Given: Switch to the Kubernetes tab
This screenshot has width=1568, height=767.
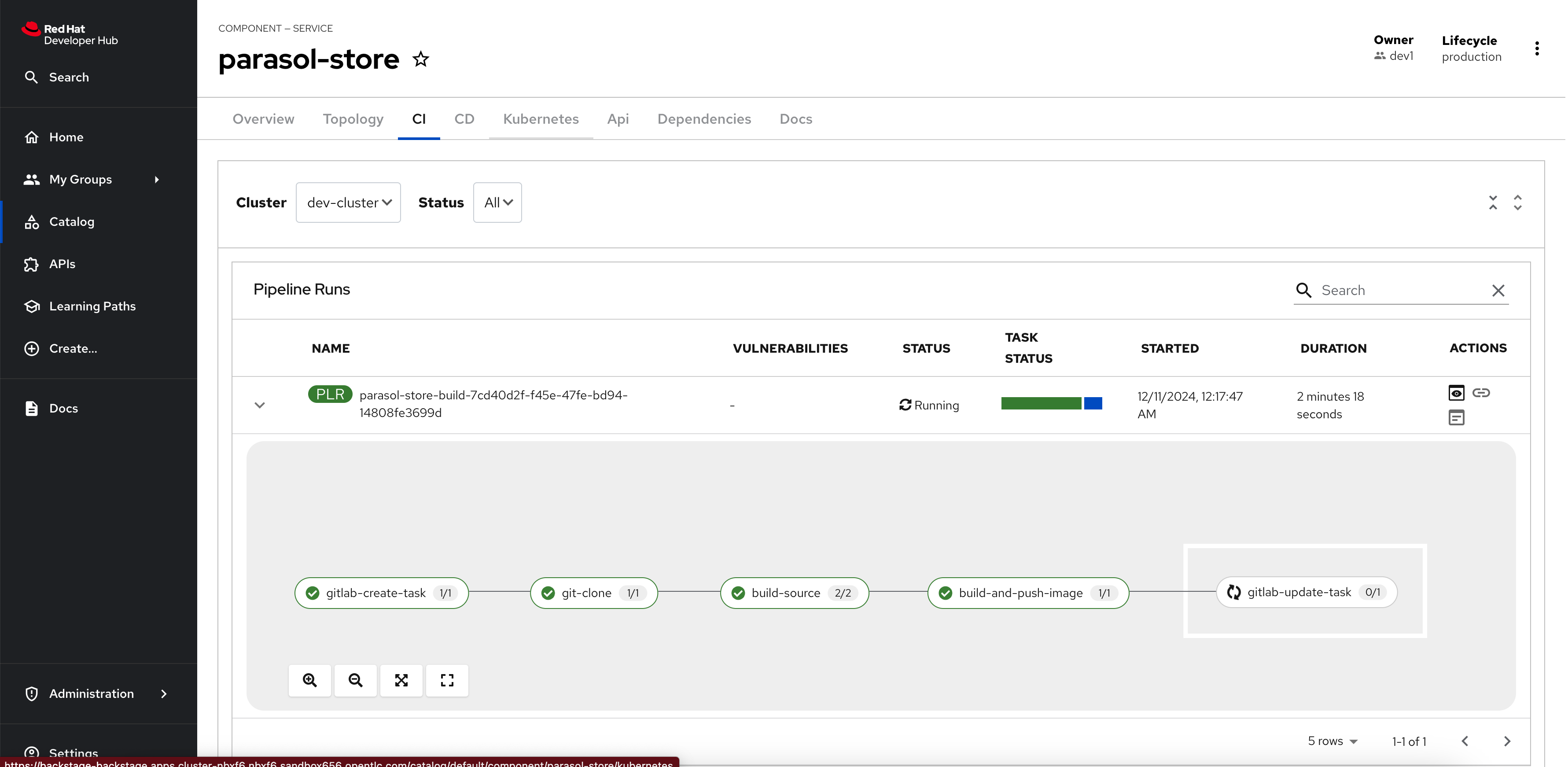Looking at the screenshot, I should click(541, 119).
